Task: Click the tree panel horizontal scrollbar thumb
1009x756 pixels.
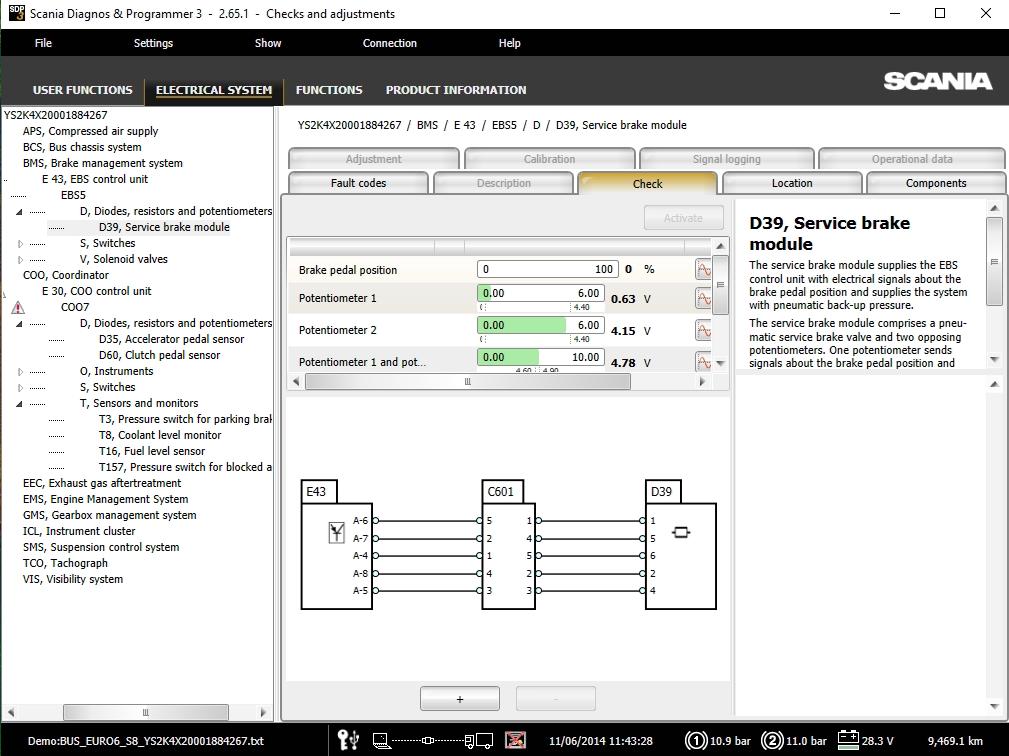Action: [x=145, y=712]
